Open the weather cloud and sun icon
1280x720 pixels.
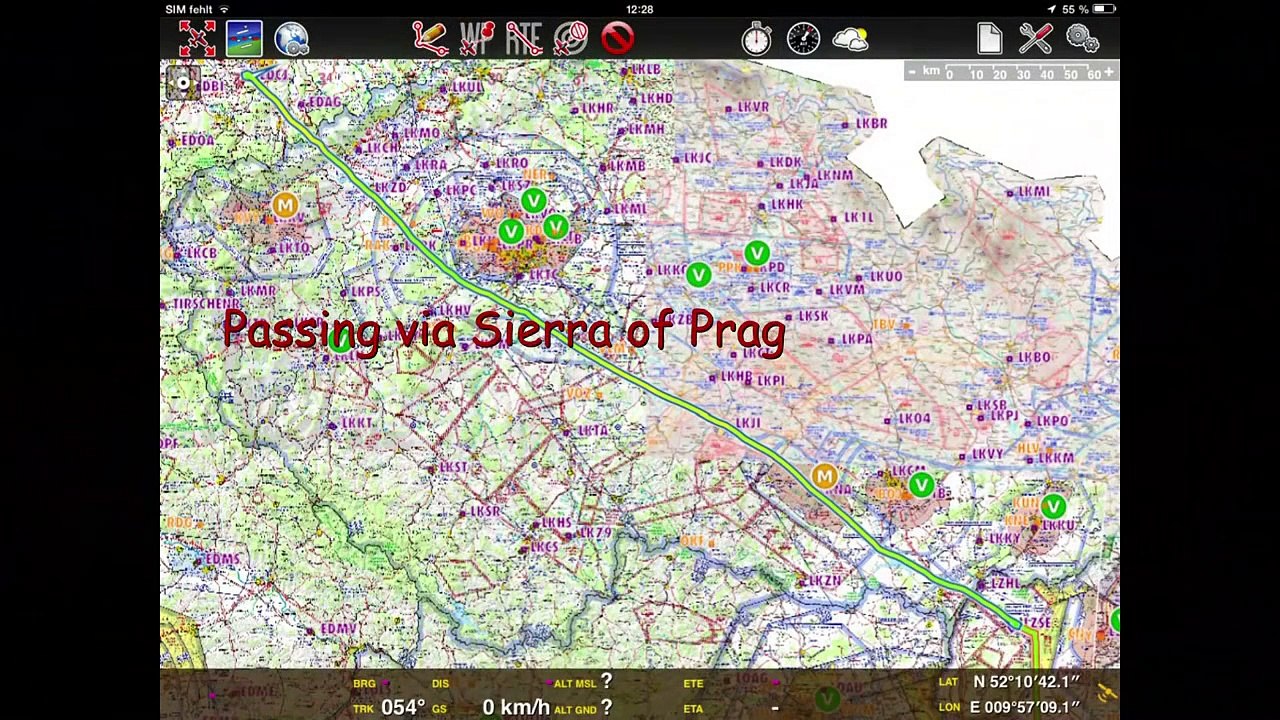(850, 39)
